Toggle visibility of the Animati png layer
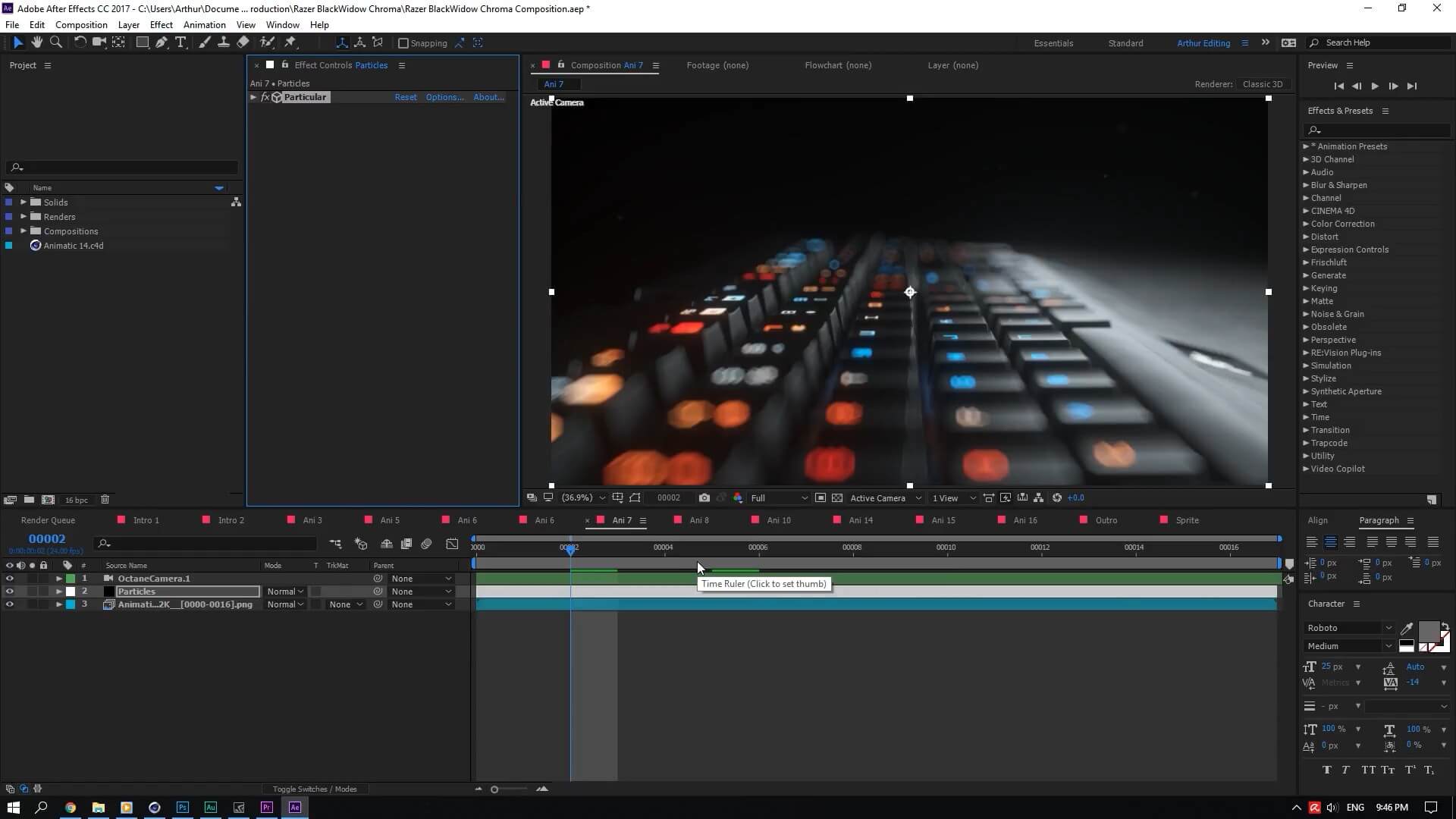This screenshot has width=1456, height=819. coord(9,604)
